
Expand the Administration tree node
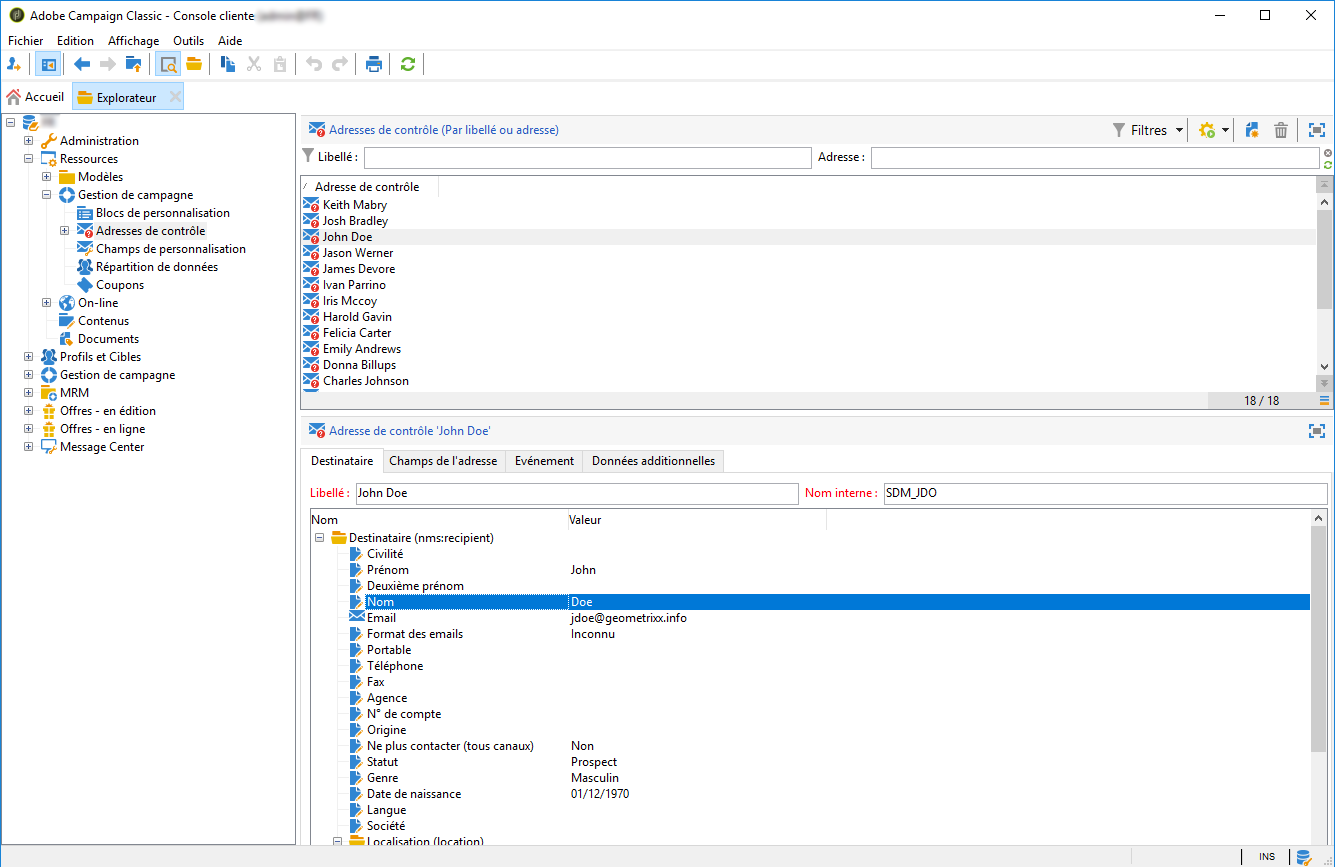(29, 141)
